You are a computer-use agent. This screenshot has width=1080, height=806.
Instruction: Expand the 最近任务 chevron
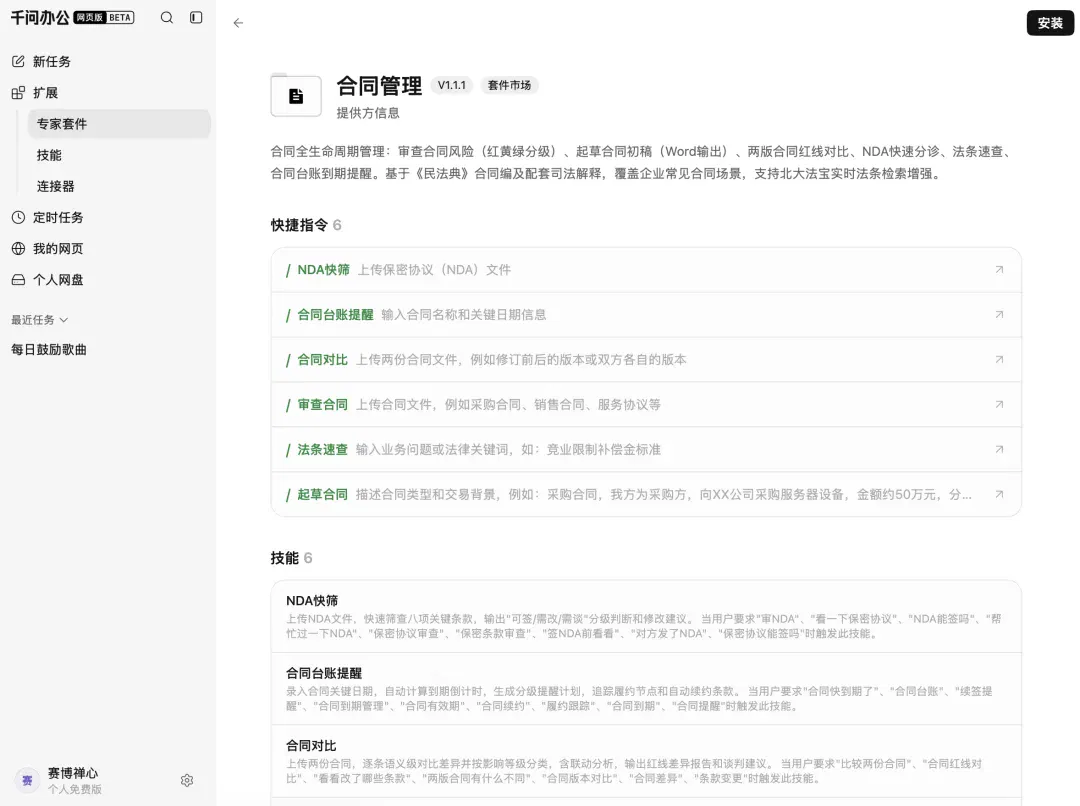[64, 320]
